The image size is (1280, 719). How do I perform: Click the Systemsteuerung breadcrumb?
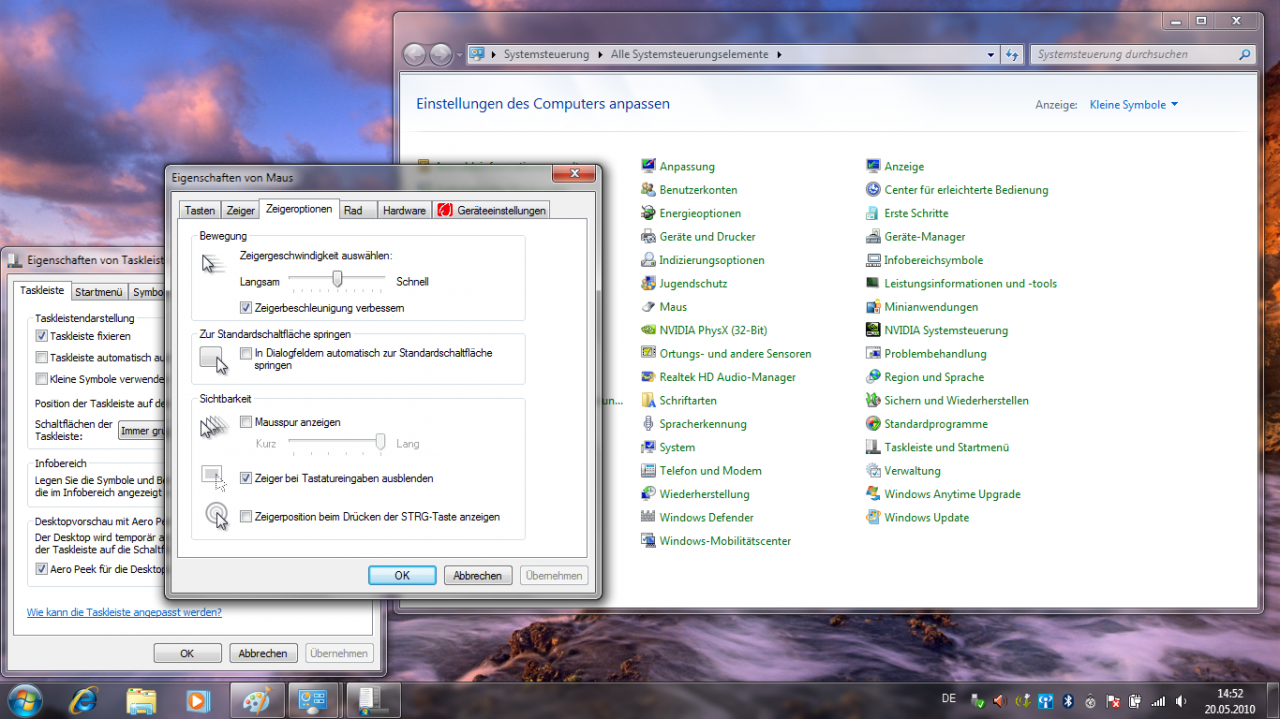(x=546, y=55)
